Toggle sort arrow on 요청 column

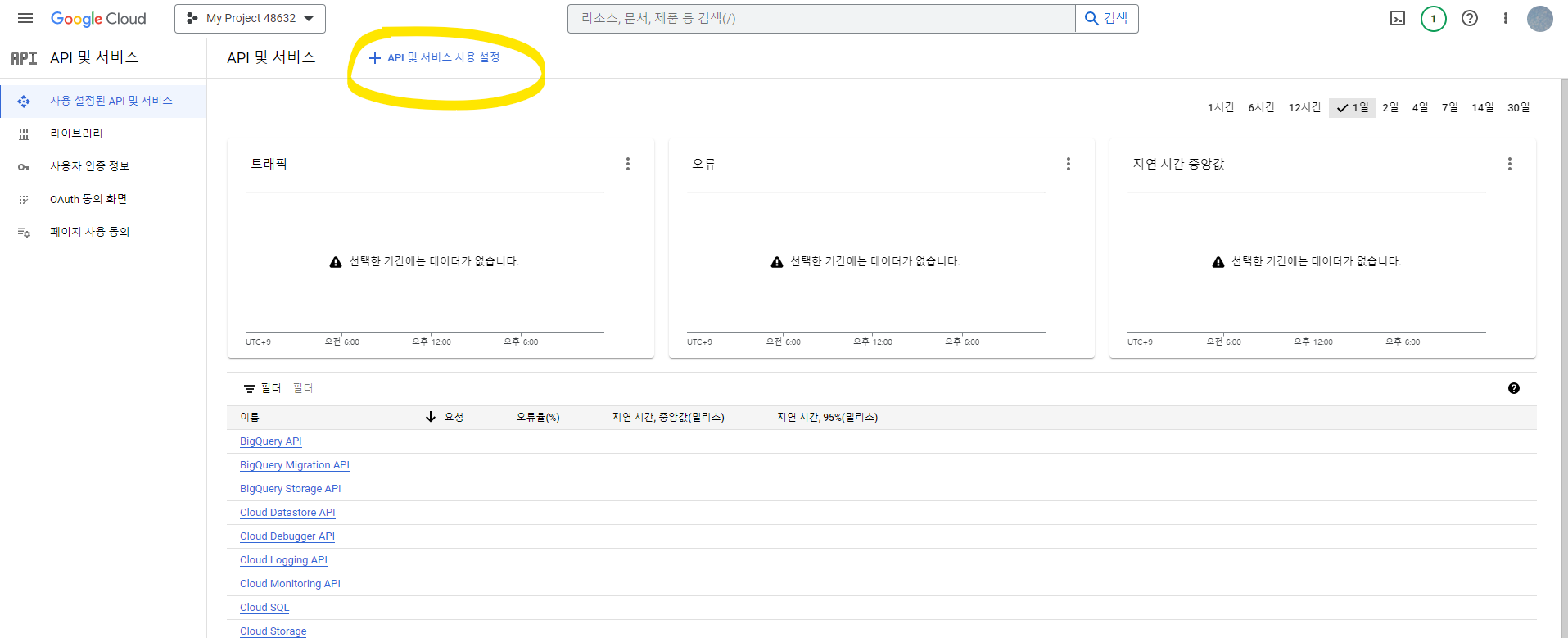[431, 417]
